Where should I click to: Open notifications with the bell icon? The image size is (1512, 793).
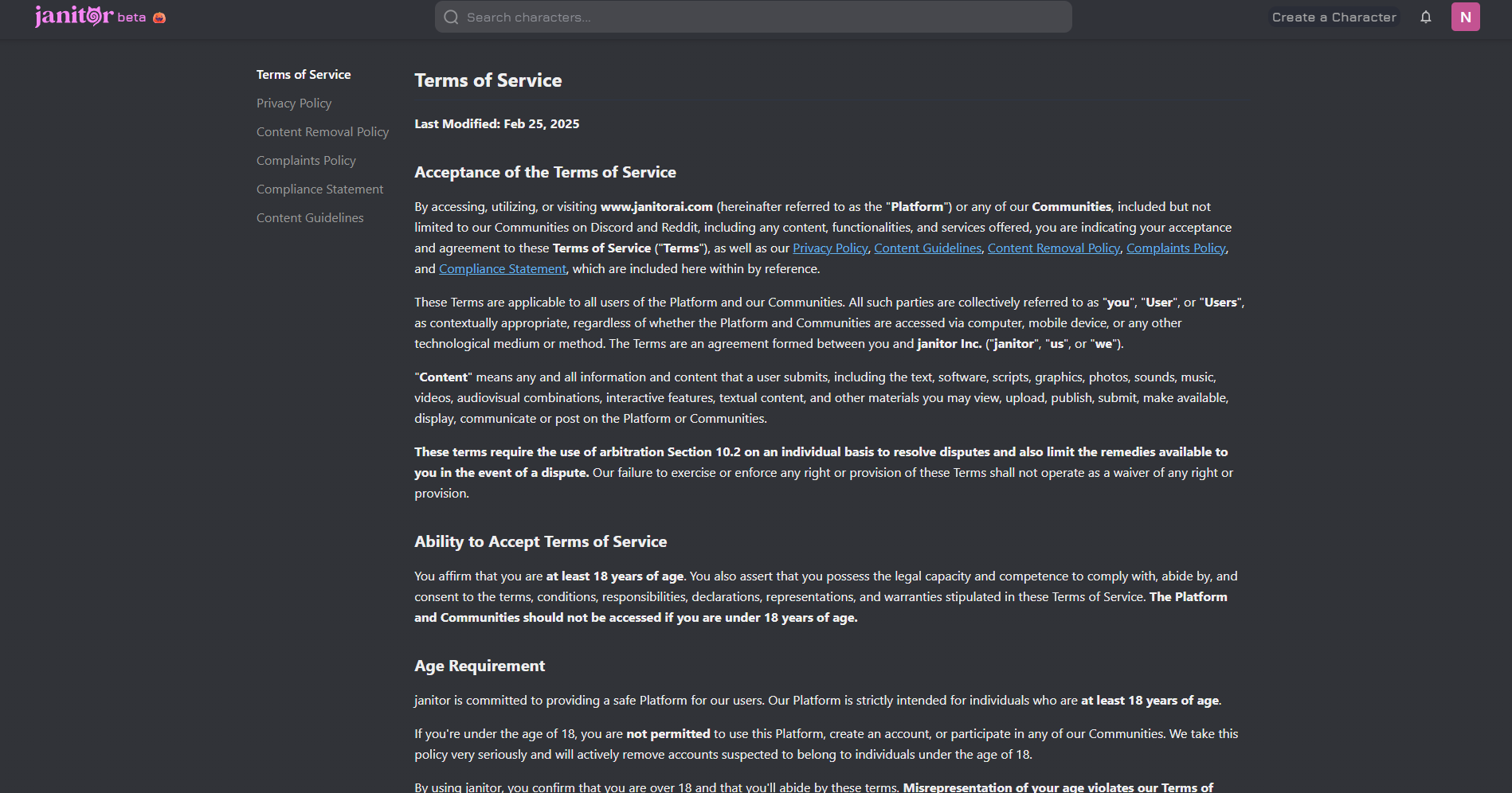(1425, 17)
